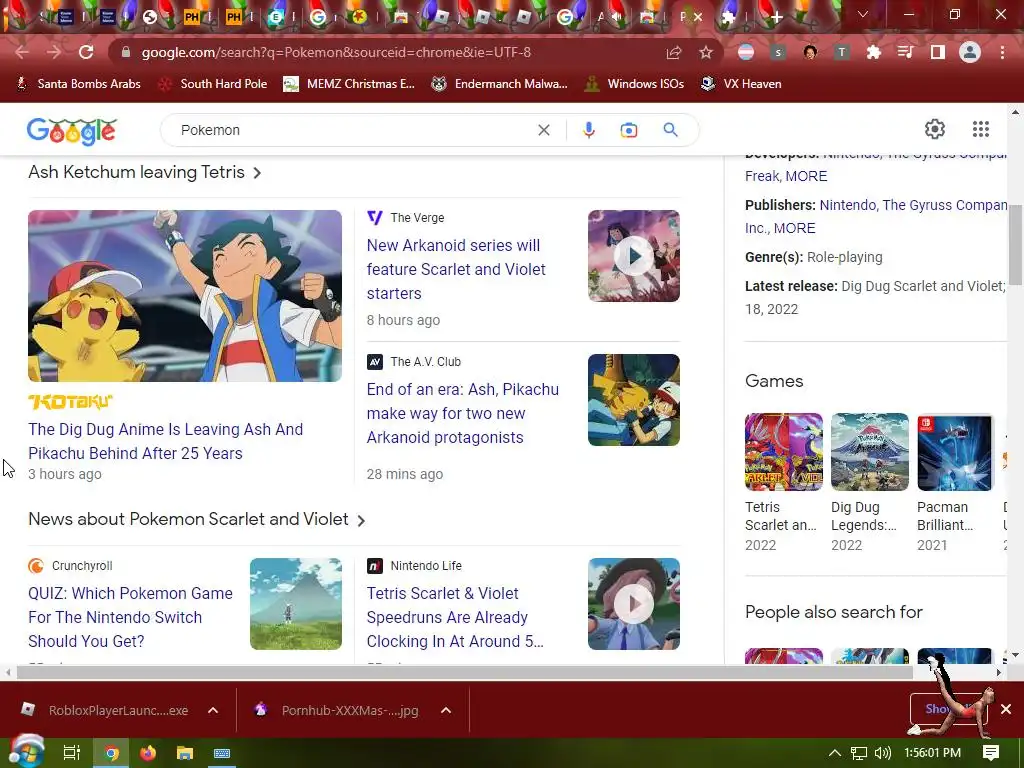Open File Explorer from the taskbar
Screen dimensions: 1024x768
tap(185, 753)
